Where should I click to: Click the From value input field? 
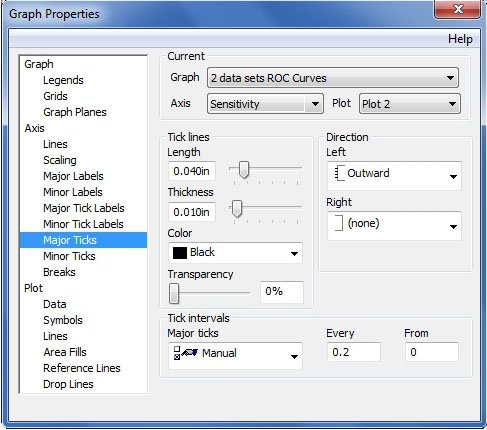point(432,352)
